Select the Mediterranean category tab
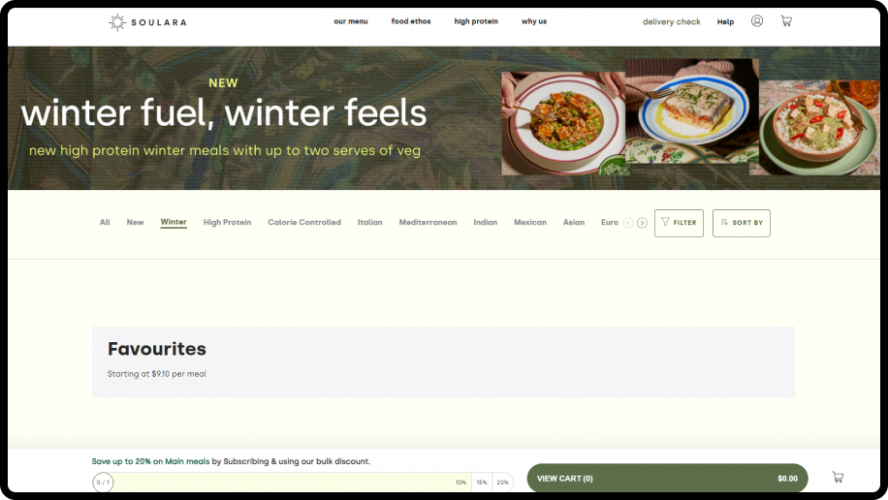This screenshot has height=500, width=888. click(428, 222)
